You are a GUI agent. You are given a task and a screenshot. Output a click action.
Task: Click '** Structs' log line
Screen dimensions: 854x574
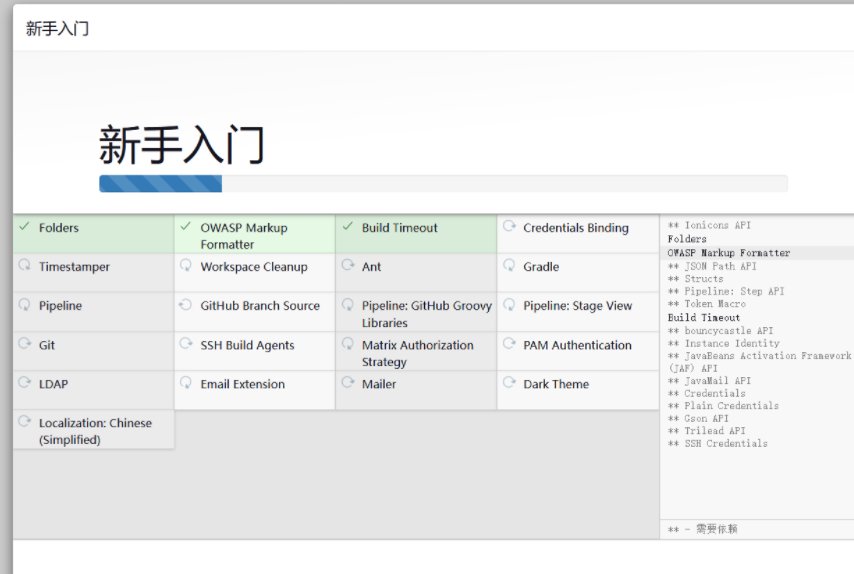(696, 279)
